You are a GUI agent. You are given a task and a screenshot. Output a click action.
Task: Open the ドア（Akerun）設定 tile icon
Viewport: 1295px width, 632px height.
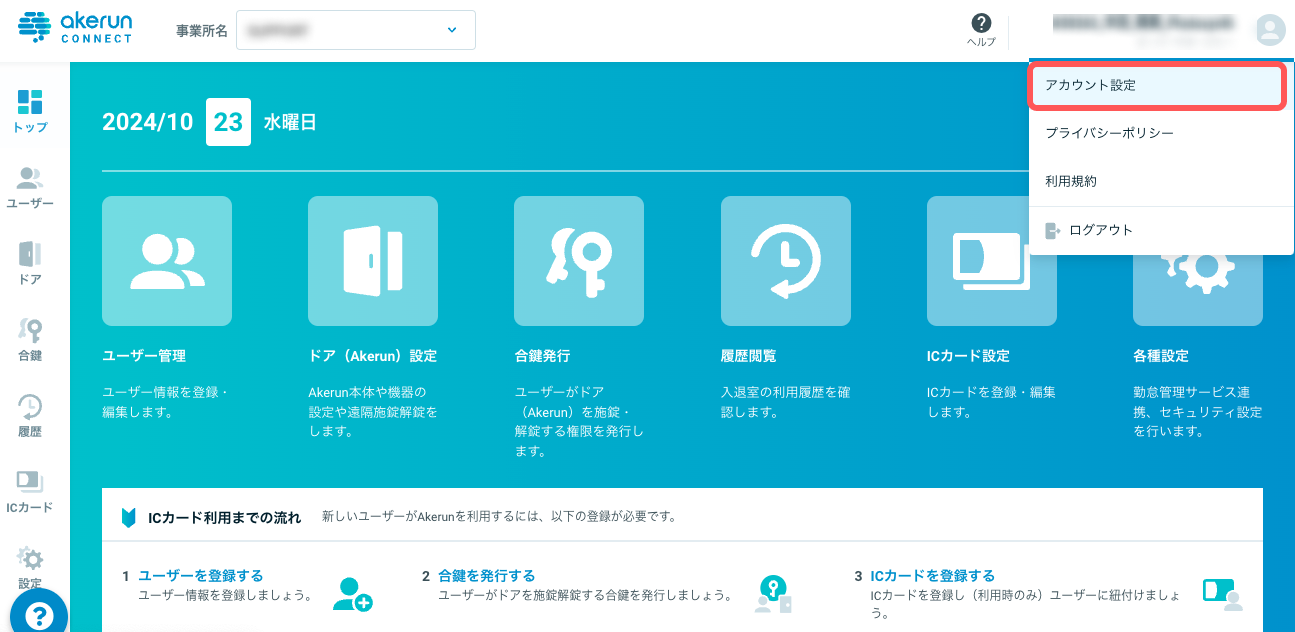373,261
